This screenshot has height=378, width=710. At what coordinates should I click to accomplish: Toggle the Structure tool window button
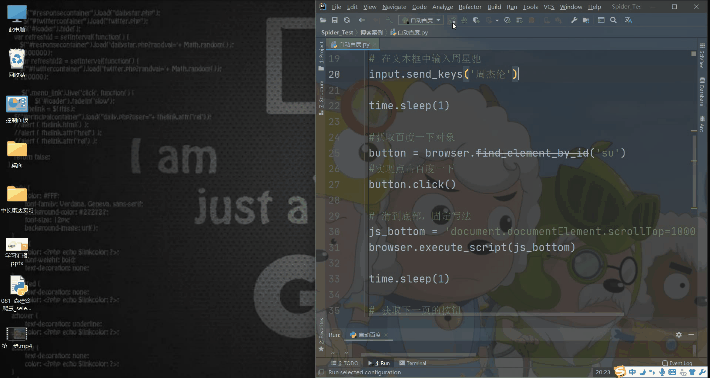(321, 97)
